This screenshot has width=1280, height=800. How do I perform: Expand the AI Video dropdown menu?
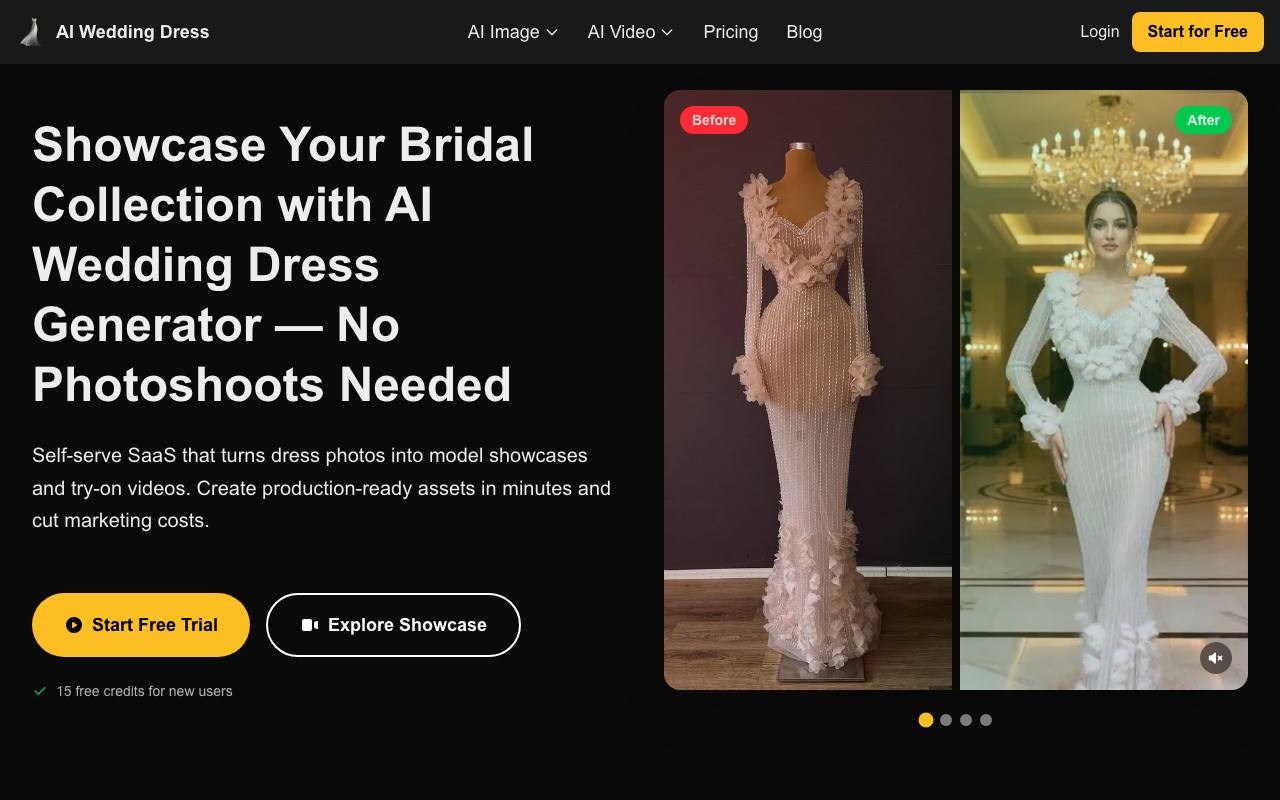coord(630,32)
